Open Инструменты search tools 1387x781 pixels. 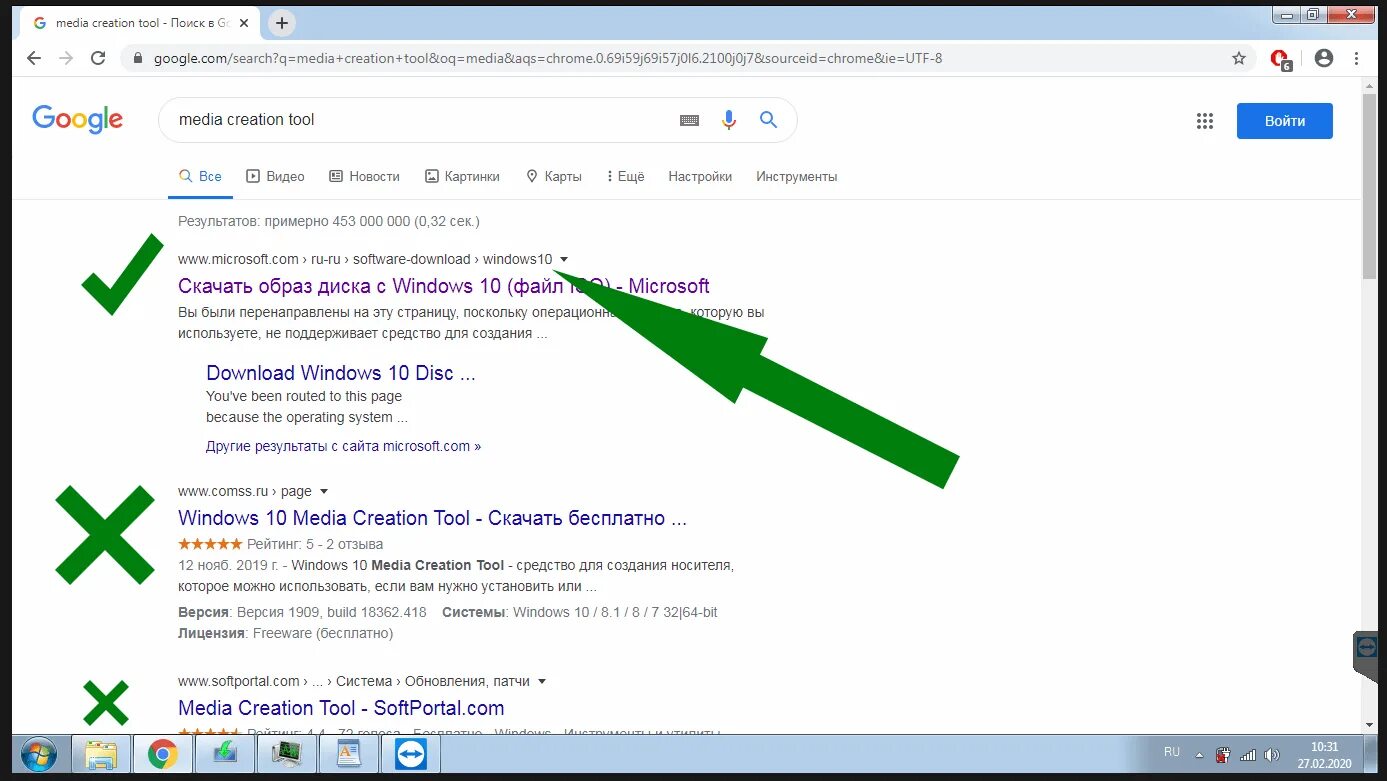point(797,176)
